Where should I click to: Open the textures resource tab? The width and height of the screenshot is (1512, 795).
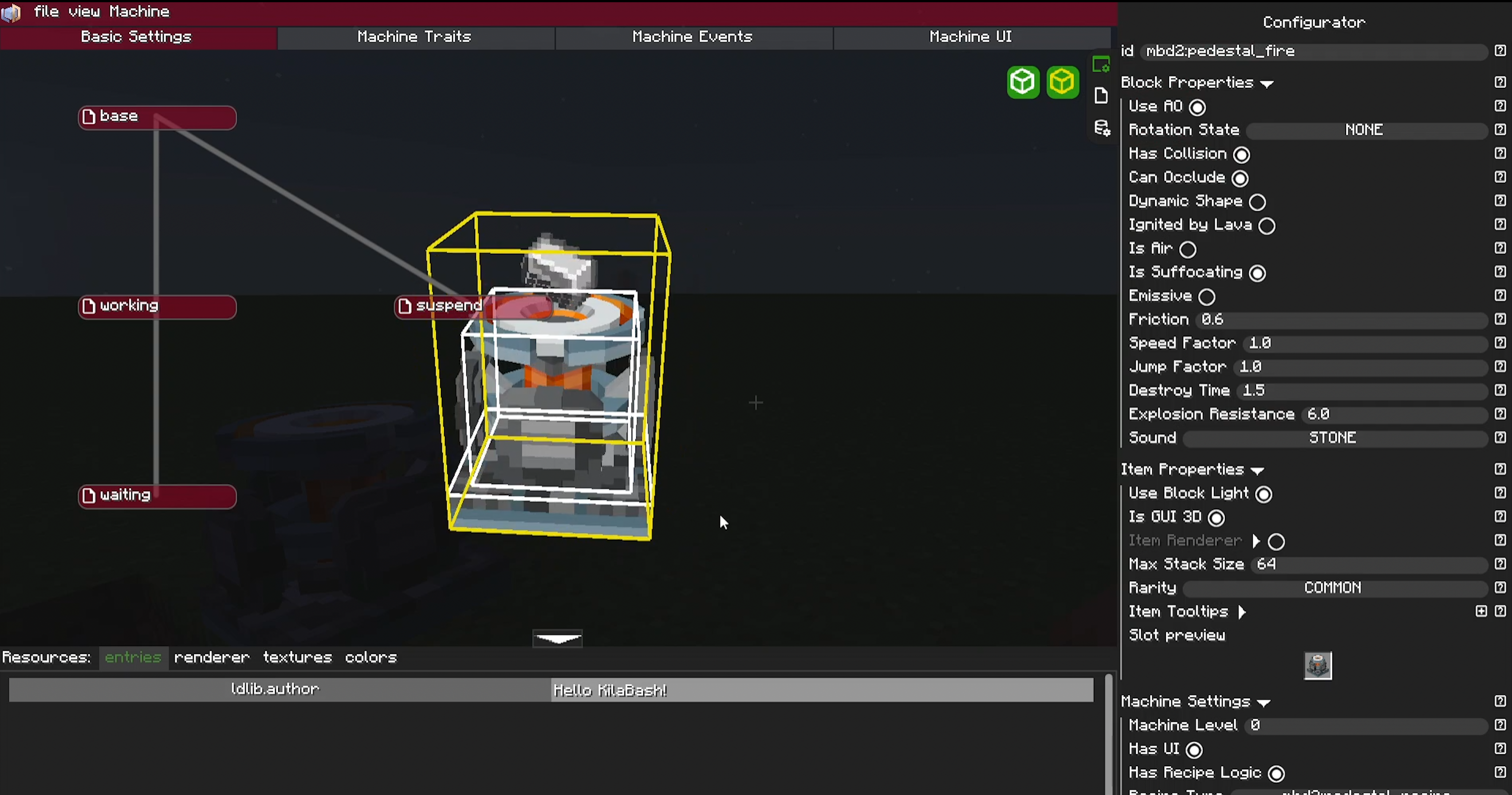(297, 658)
